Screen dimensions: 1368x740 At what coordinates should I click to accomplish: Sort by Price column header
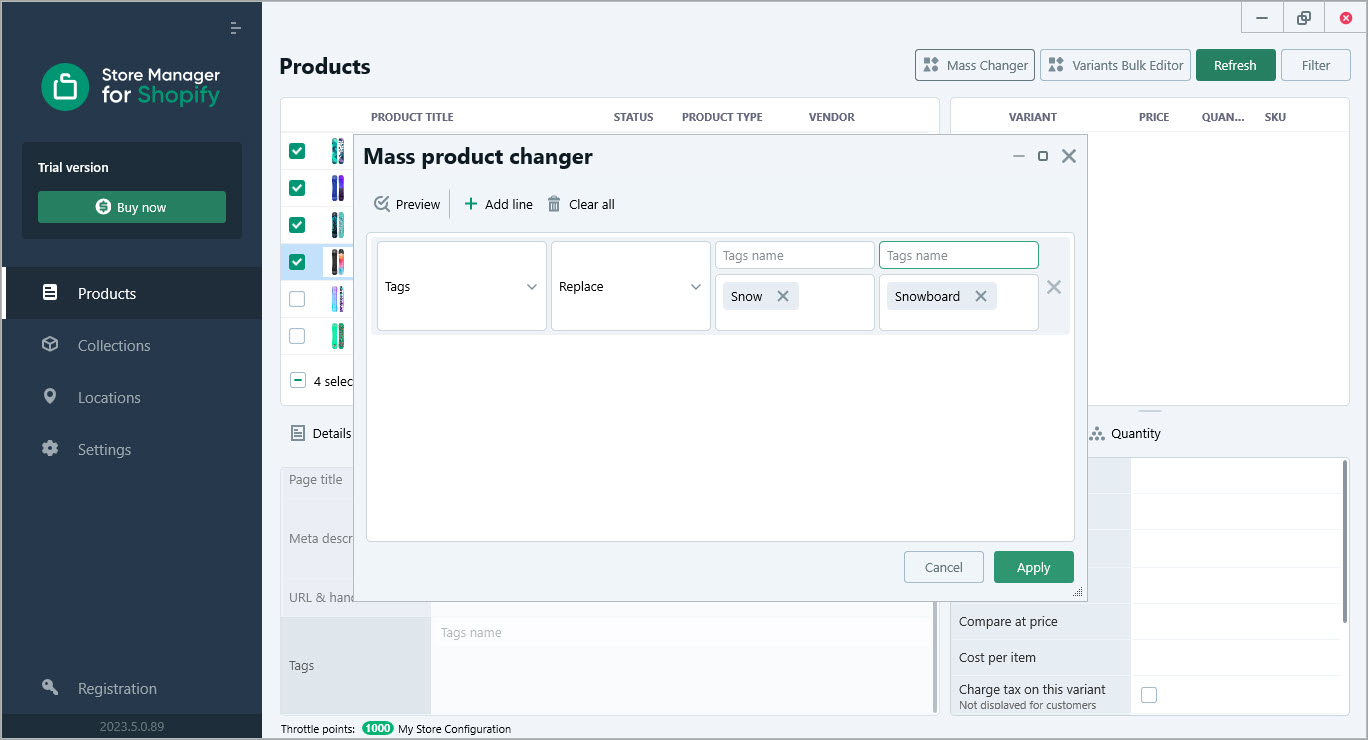coord(1154,117)
